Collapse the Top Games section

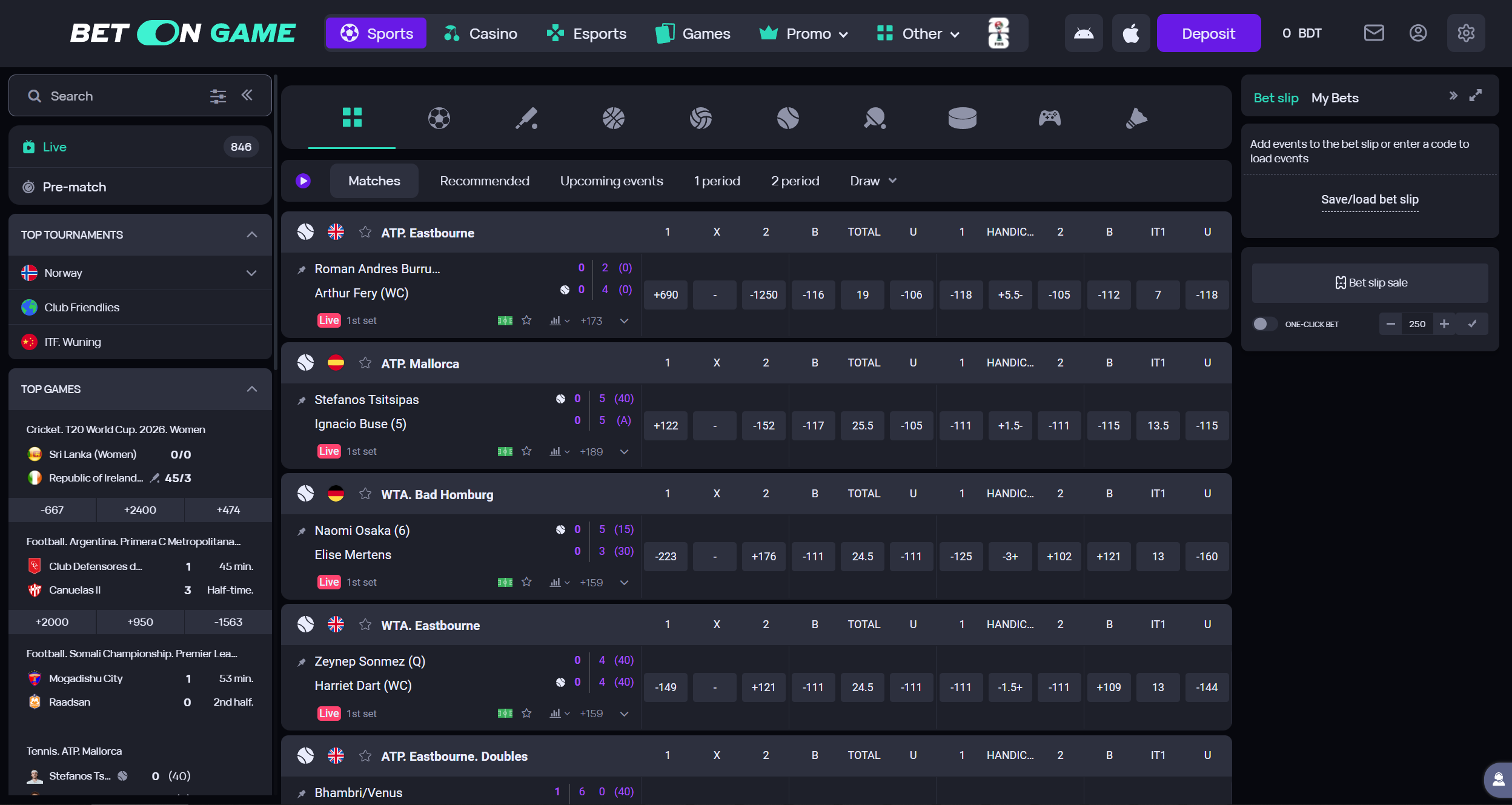pos(252,389)
